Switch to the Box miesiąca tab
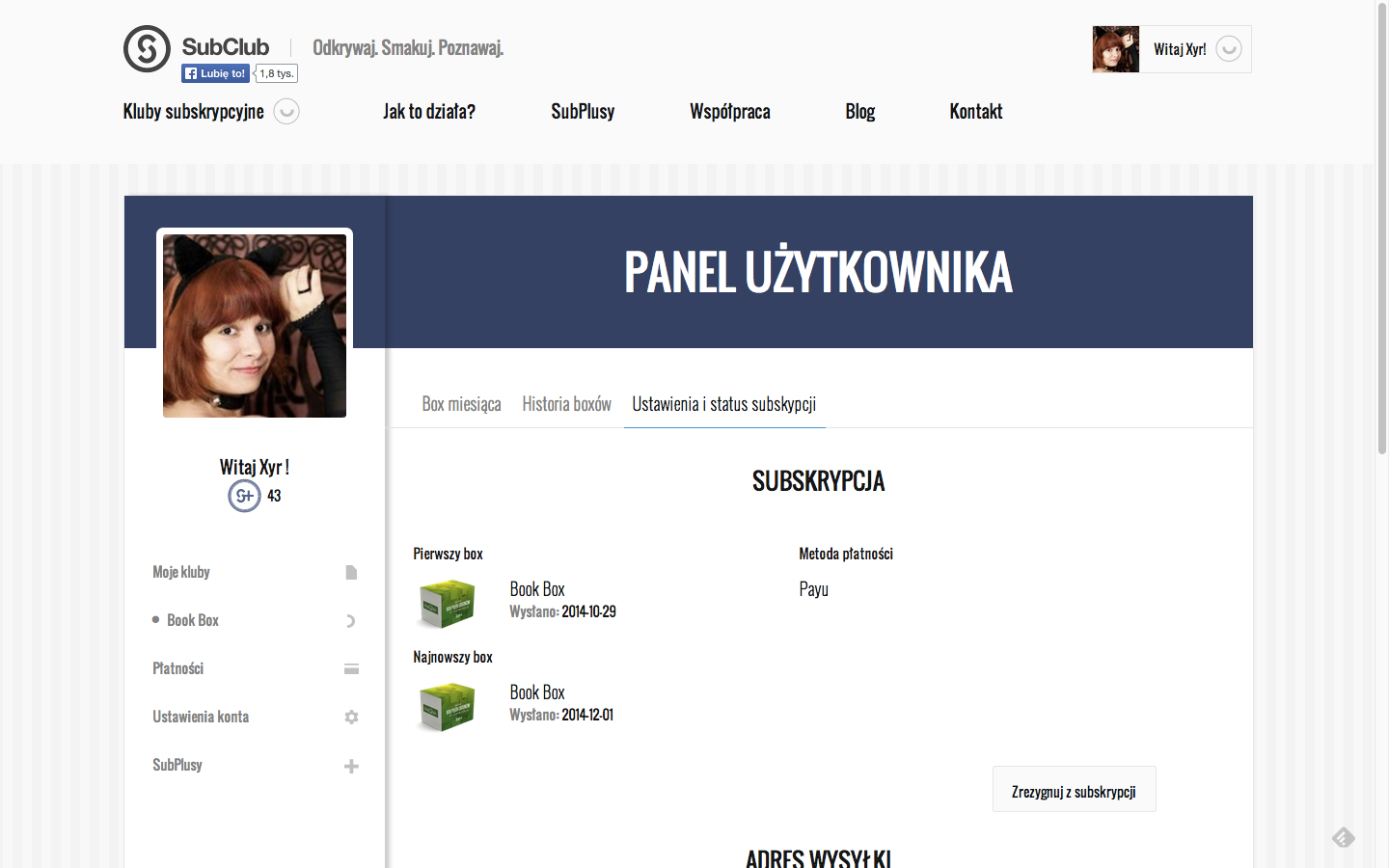The image size is (1389, 868). pos(461,404)
